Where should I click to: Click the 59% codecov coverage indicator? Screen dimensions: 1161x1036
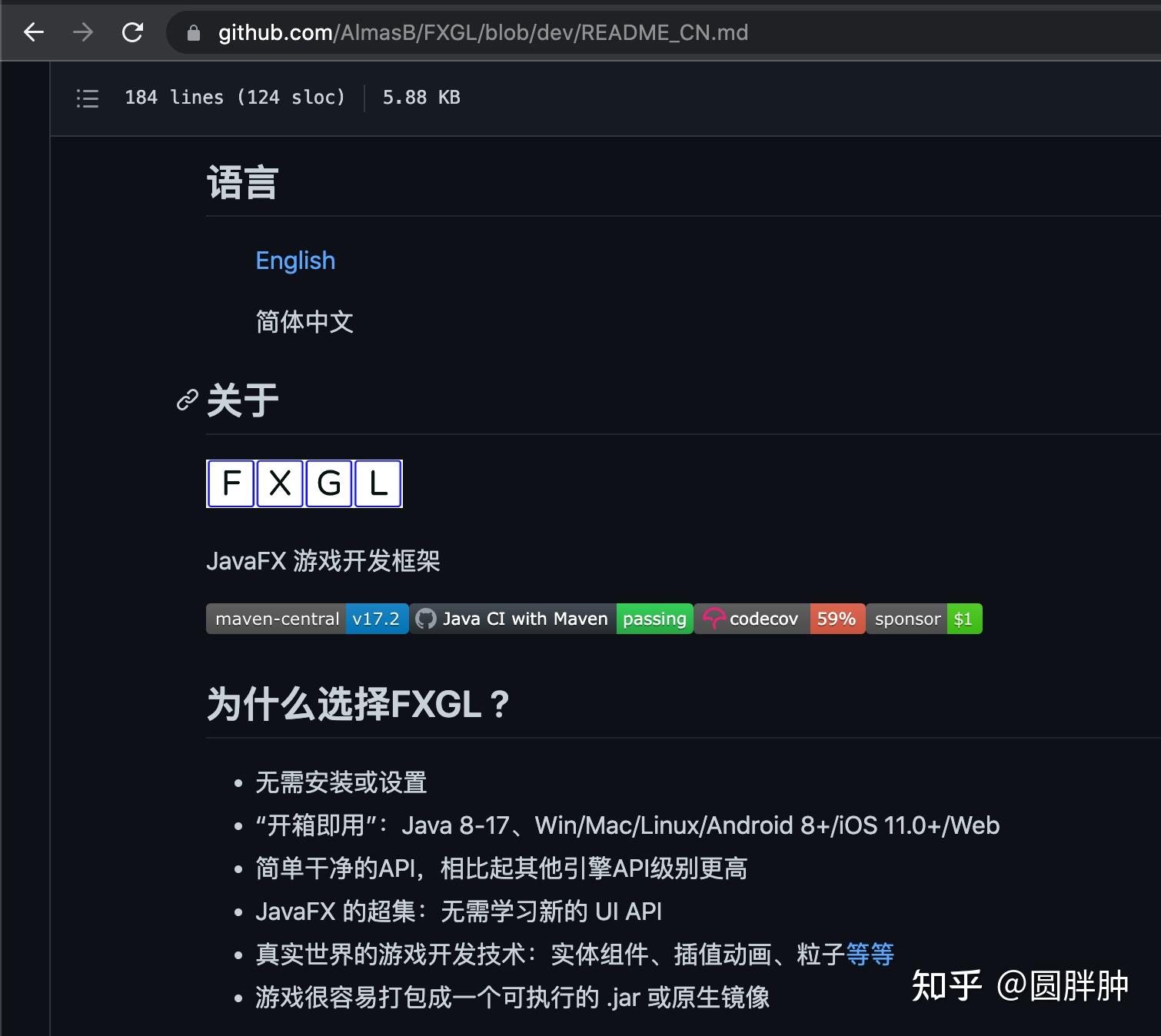[837, 618]
